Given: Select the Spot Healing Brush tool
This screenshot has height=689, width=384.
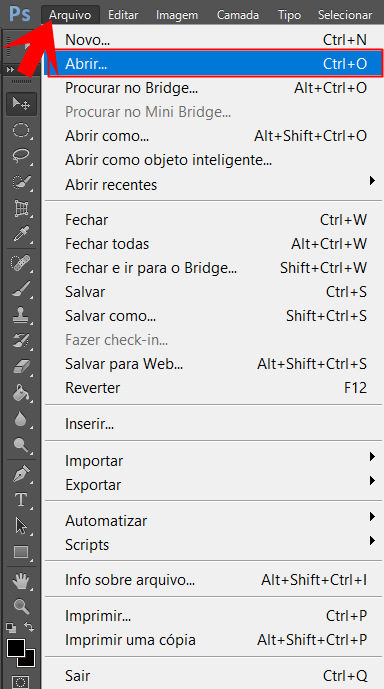Looking at the screenshot, I should point(21,263).
